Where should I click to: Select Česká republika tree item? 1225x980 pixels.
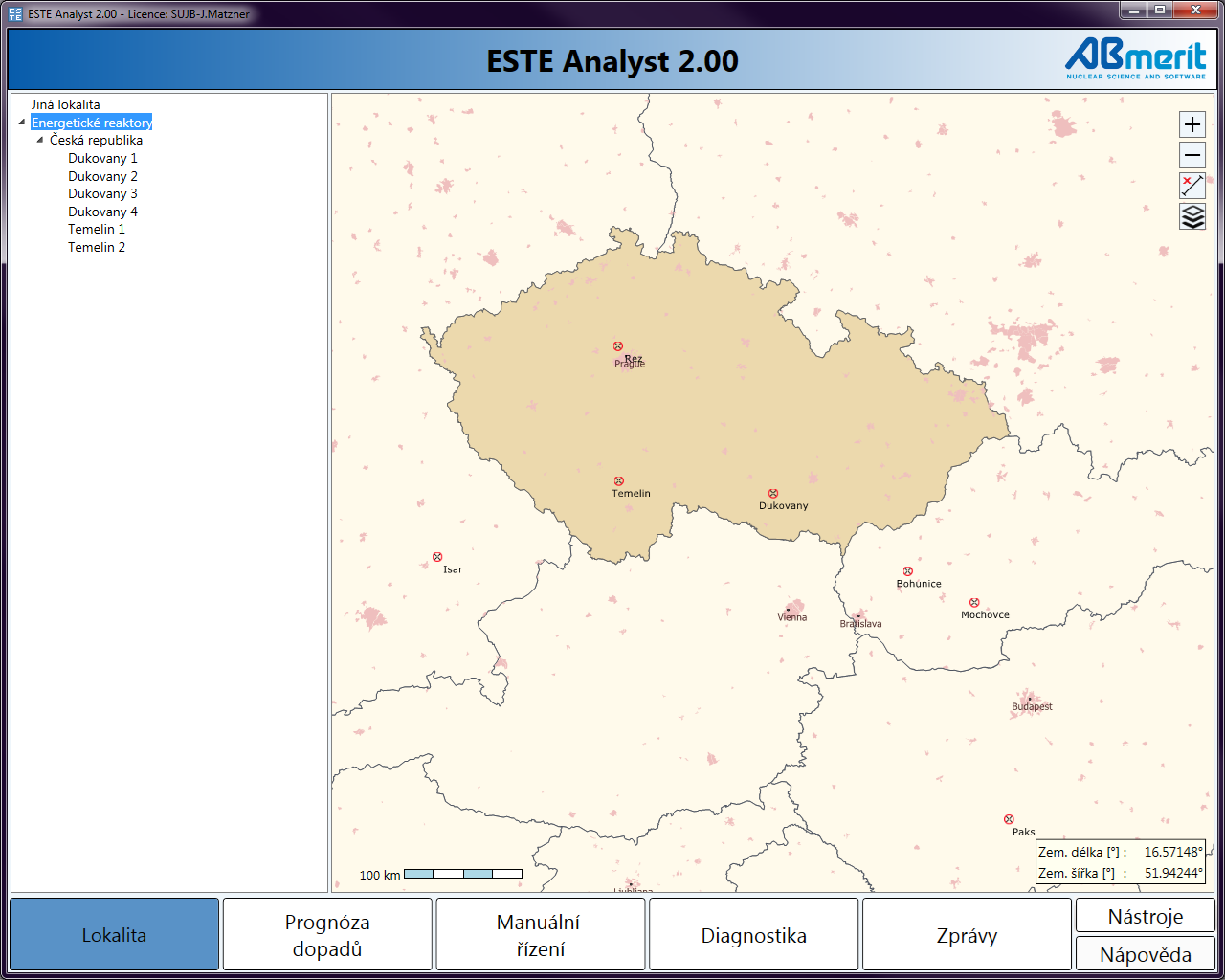point(96,140)
